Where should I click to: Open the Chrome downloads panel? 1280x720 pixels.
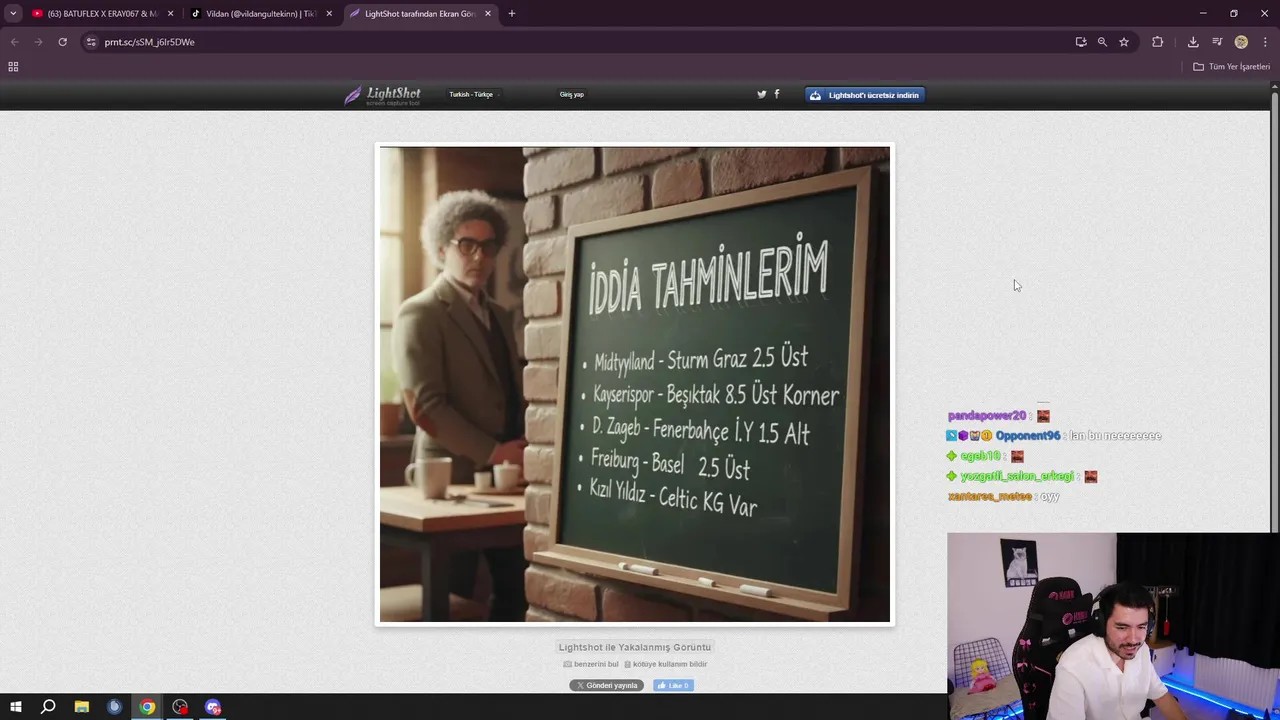(x=1193, y=42)
